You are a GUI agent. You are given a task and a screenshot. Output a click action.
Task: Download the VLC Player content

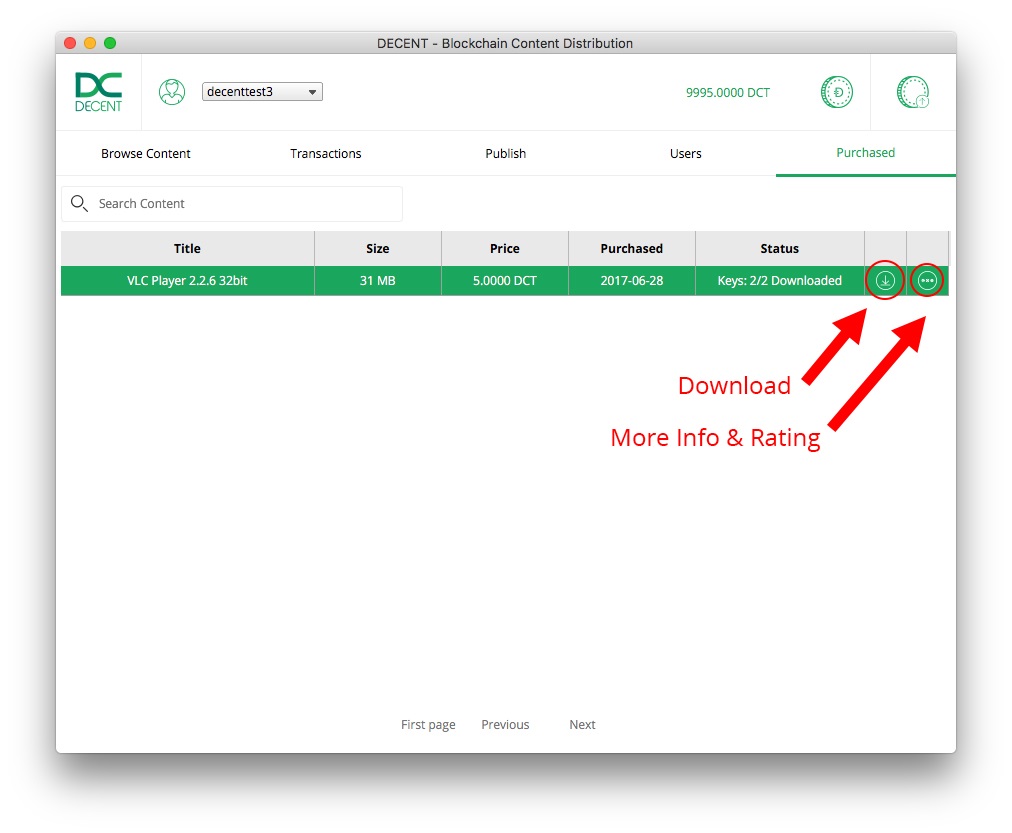pyautogui.click(x=885, y=281)
